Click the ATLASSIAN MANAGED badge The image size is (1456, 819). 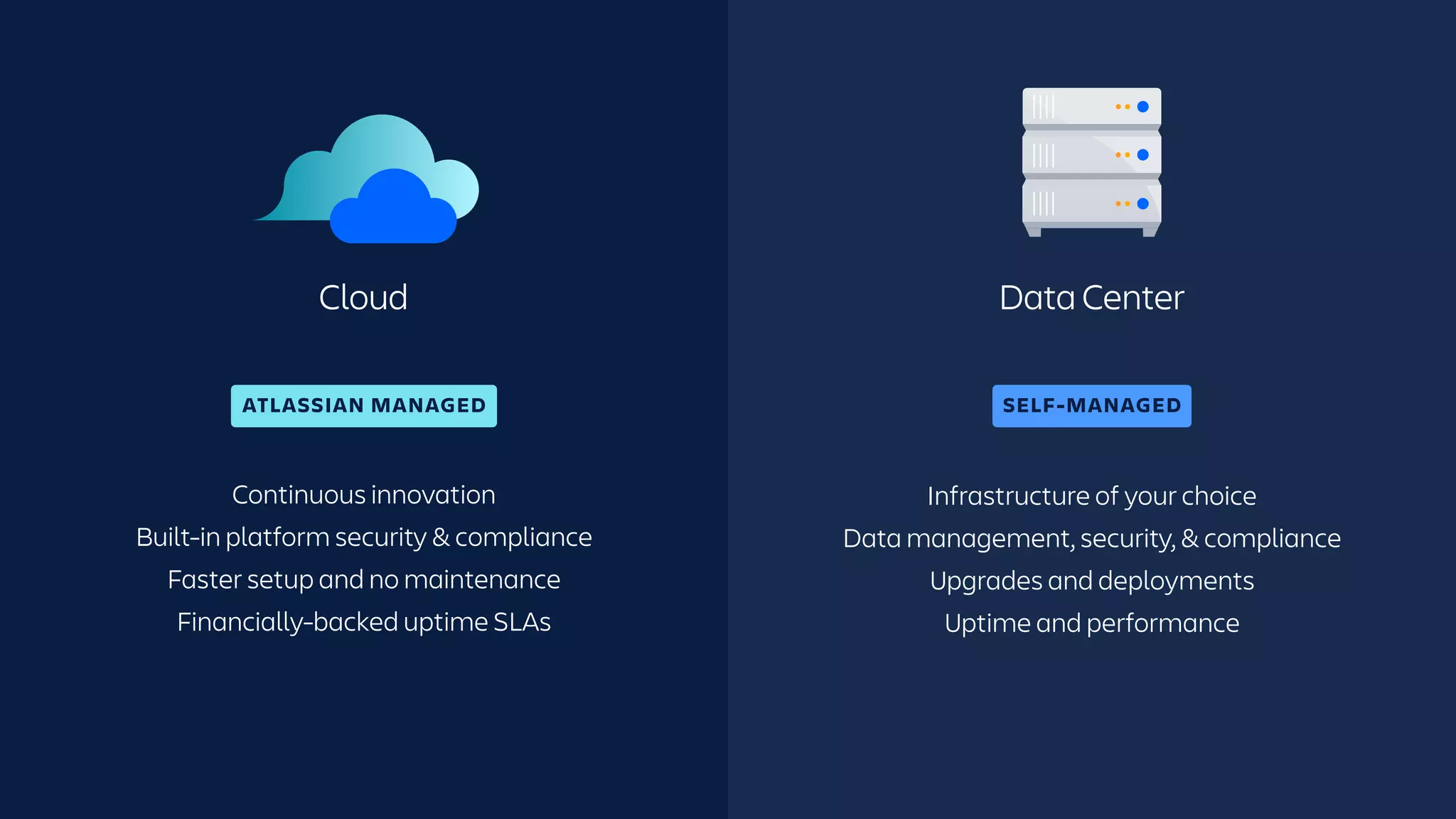pyautogui.click(x=364, y=406)
